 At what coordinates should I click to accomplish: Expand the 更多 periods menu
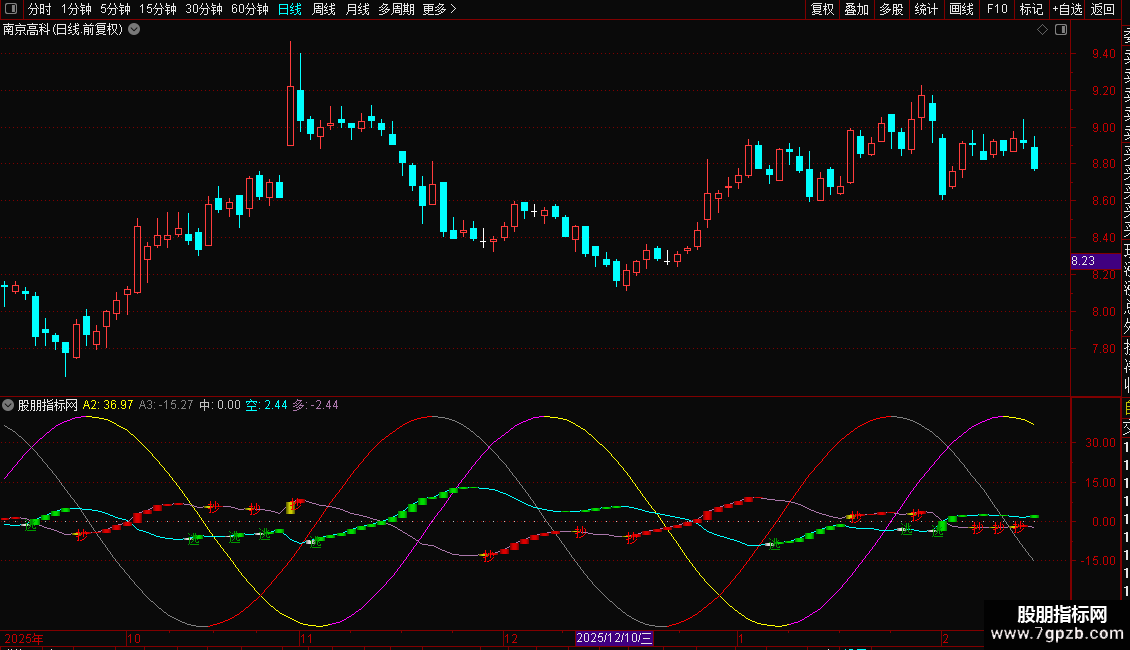click(x=439, y=9)
